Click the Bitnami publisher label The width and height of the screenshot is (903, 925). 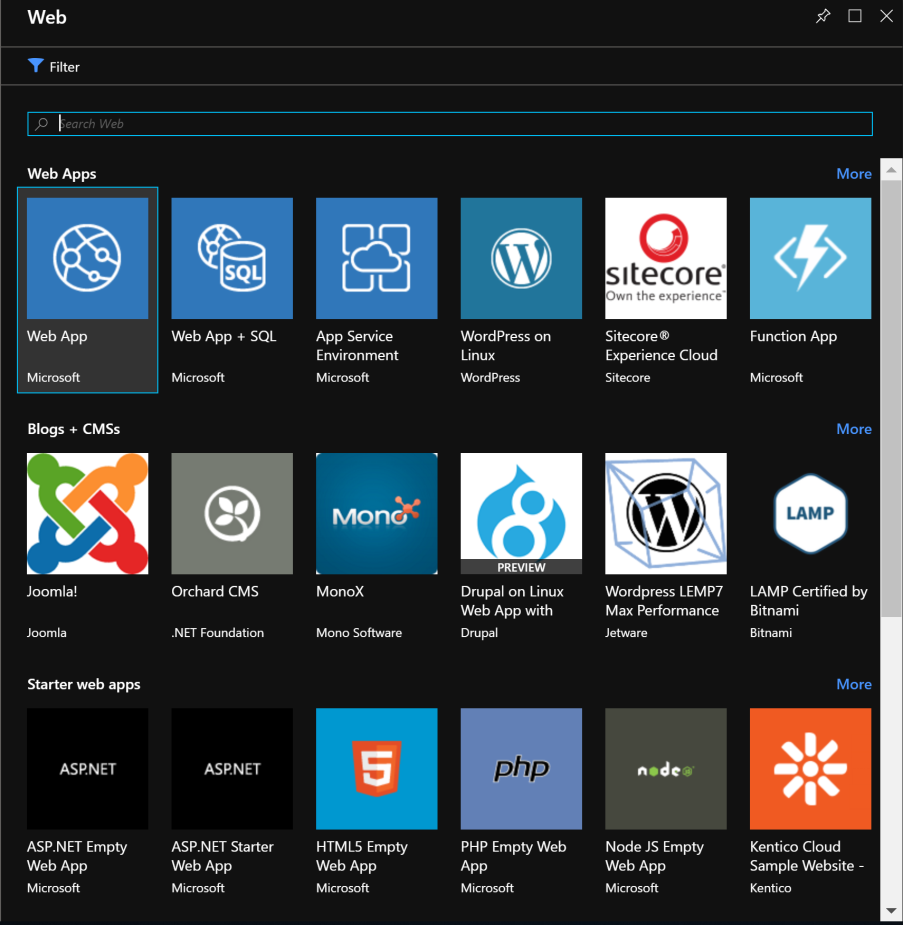click(771, 633)
